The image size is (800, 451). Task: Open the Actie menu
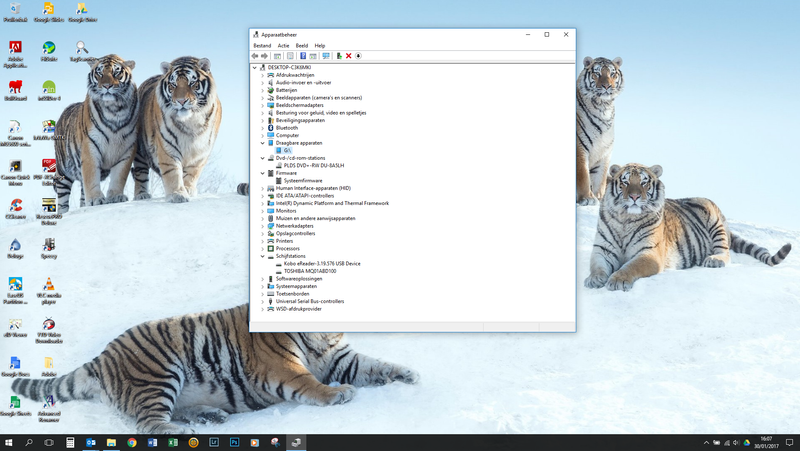(283, 46)
